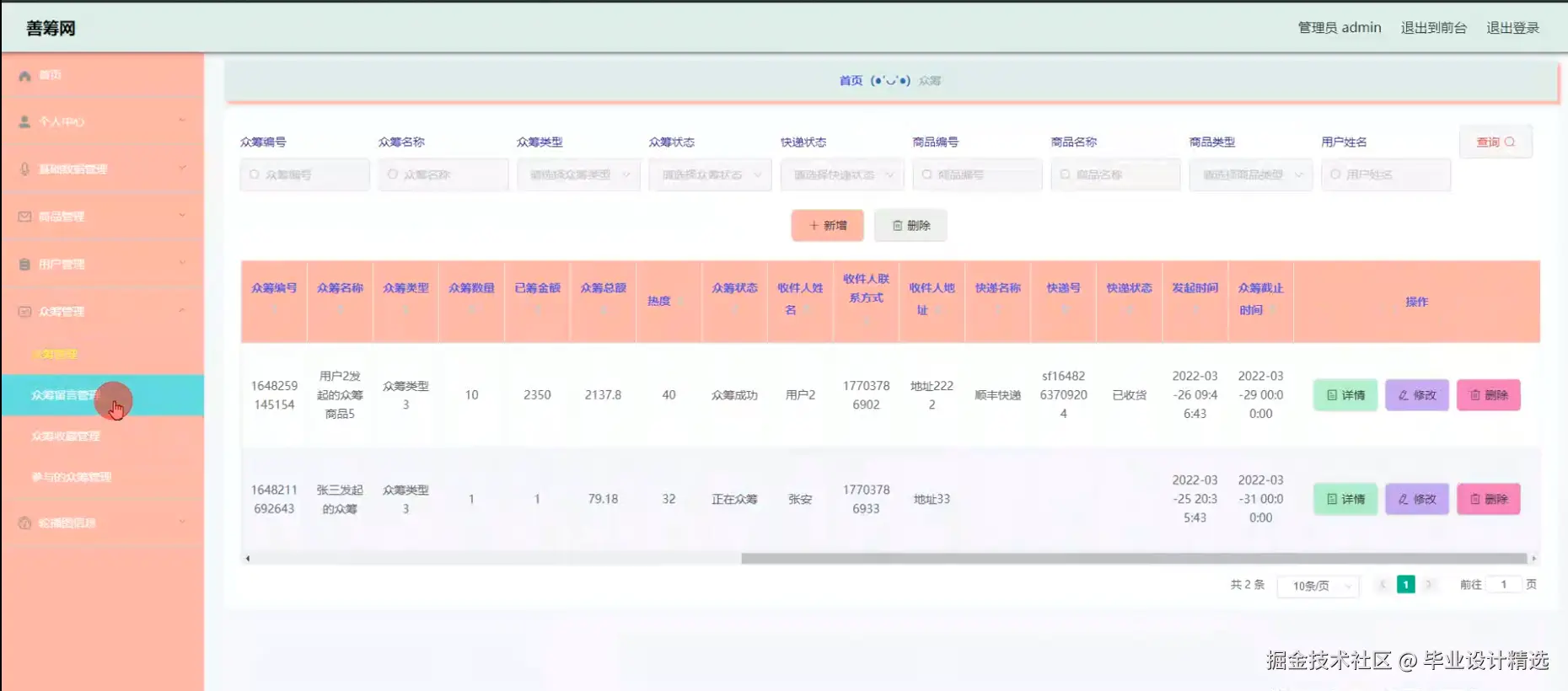This screenshot has width=1568, height=691.
Task: Click the 商品名称 search input field
Action: pyautogui.click(x=1115, y=174)
